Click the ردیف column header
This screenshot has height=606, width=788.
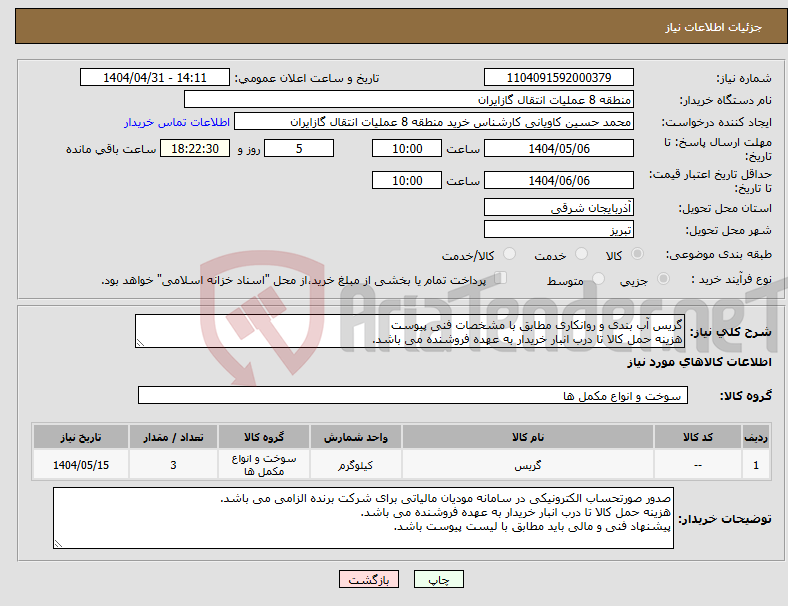[756, 437]
